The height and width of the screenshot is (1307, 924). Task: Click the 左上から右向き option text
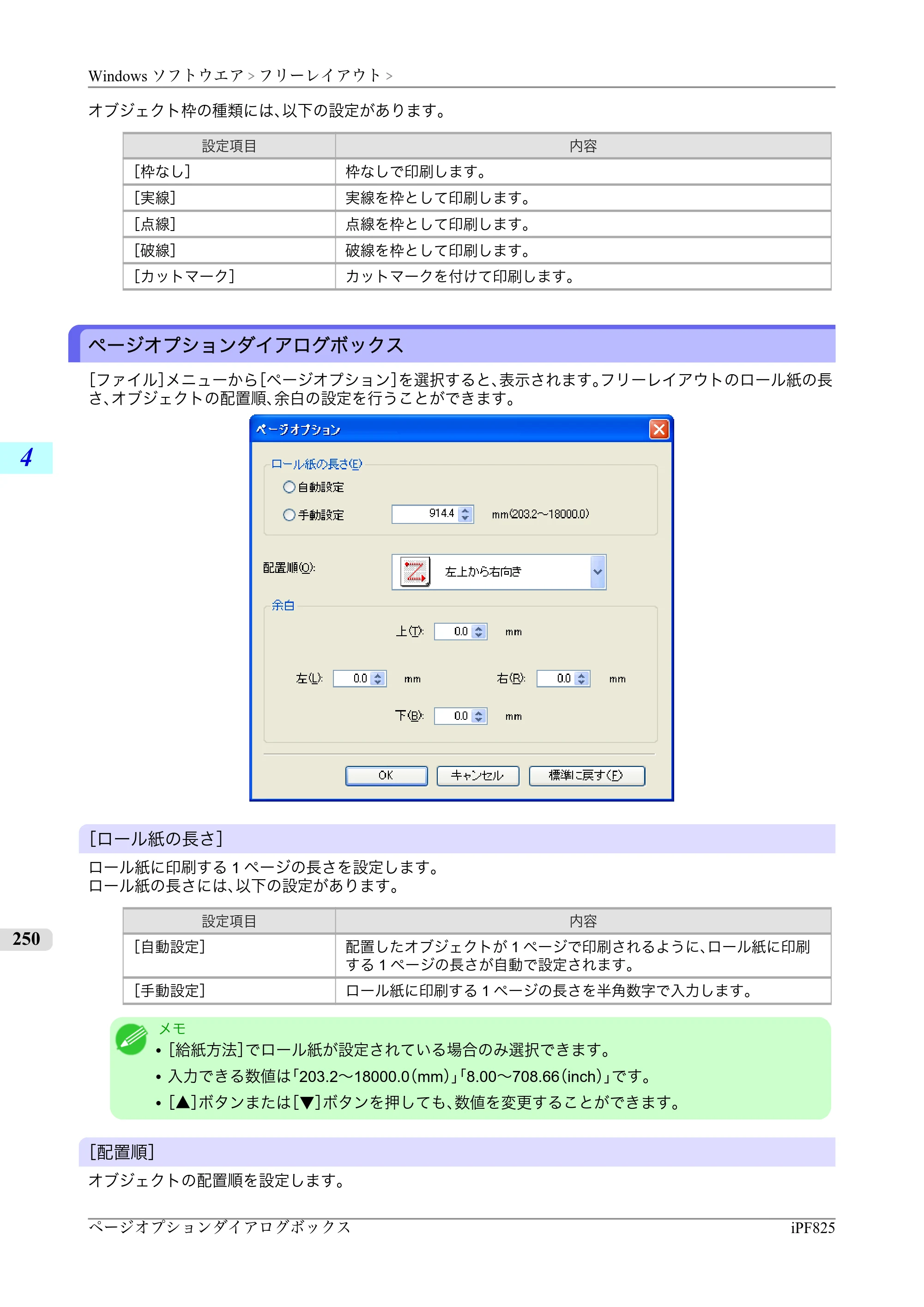pos(483,572)
